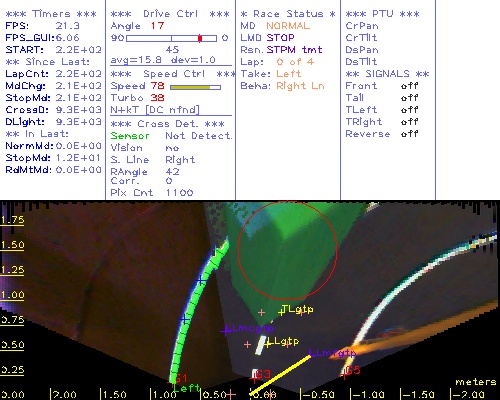This screenshot has height=400, width=500.
Task: Click the LLgtp marker label
Action: (x=283, y=341)
